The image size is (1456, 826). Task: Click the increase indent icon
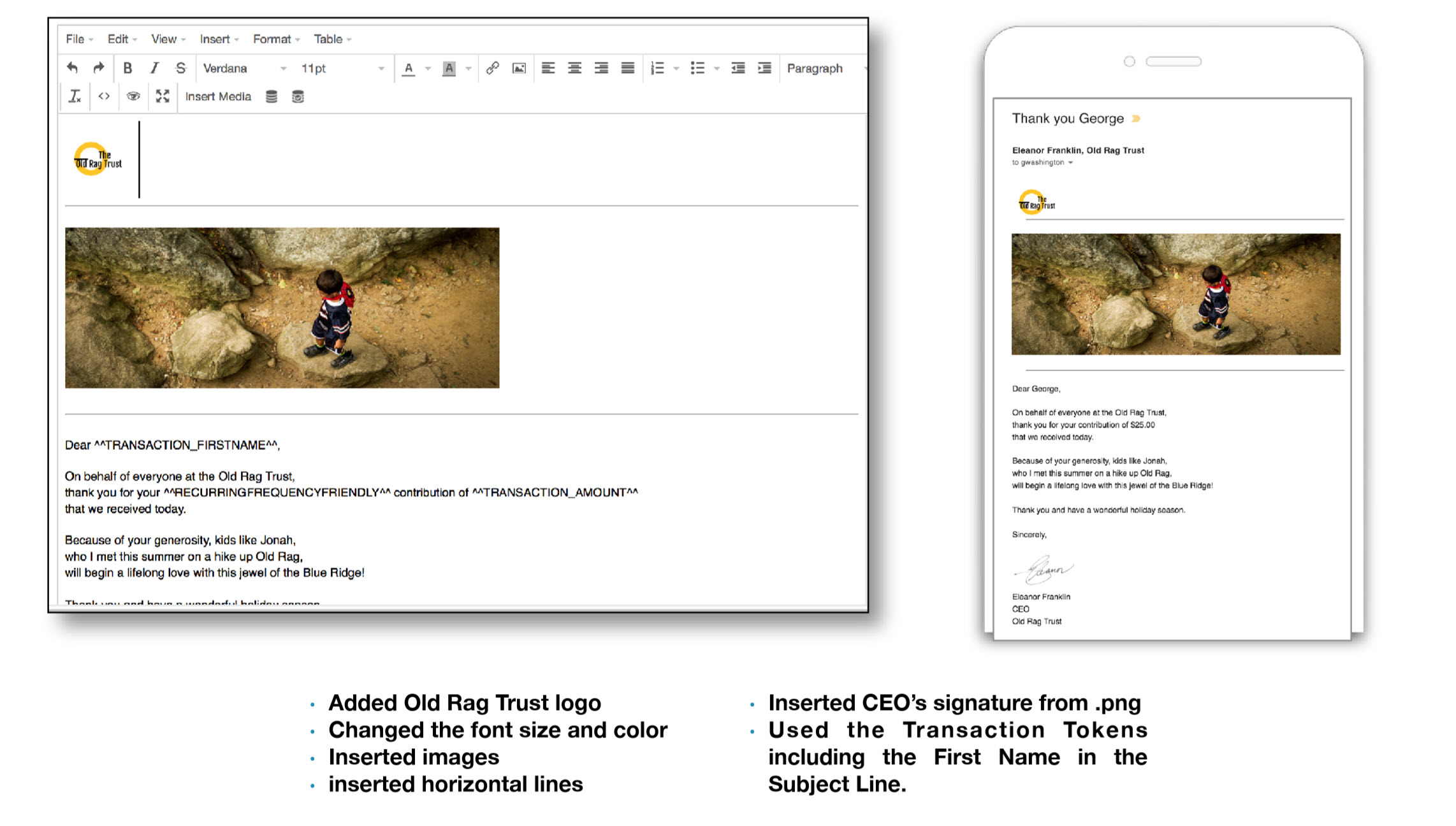[x=764, y=68]
